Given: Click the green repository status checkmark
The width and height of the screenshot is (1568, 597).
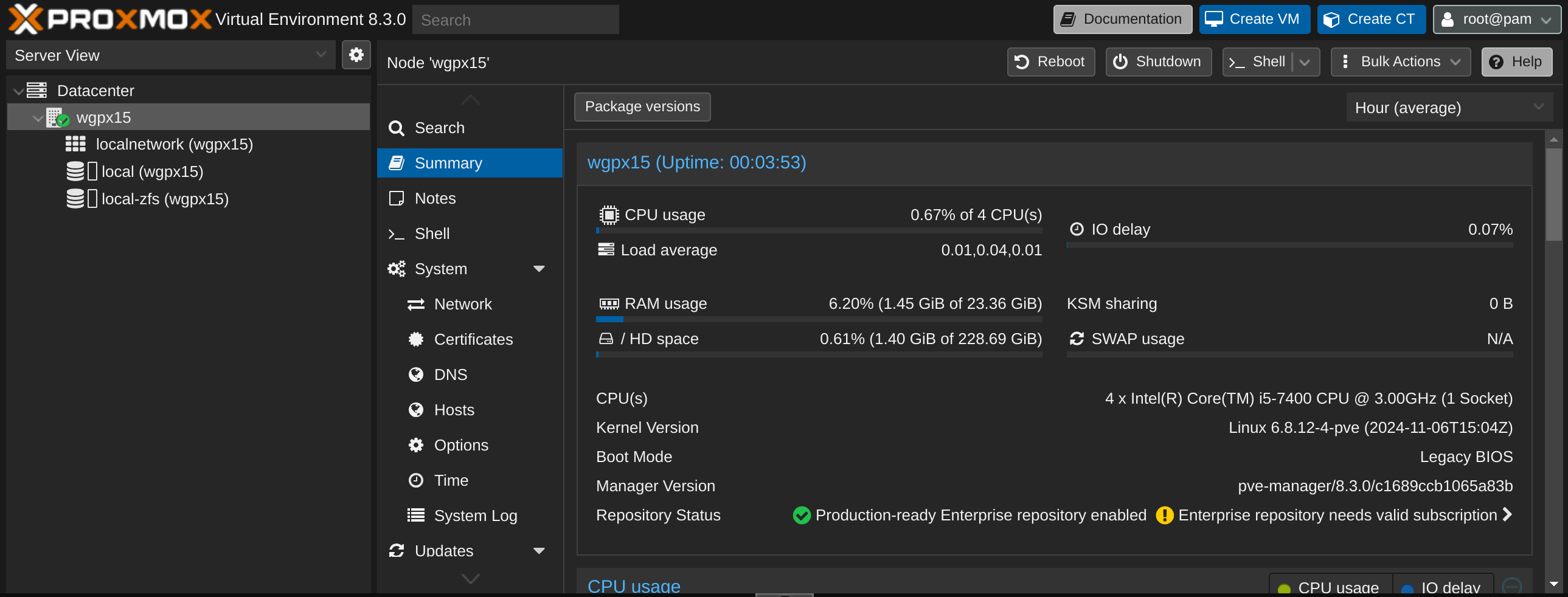Looking at the screenshot, I should [x=801, y=516].
